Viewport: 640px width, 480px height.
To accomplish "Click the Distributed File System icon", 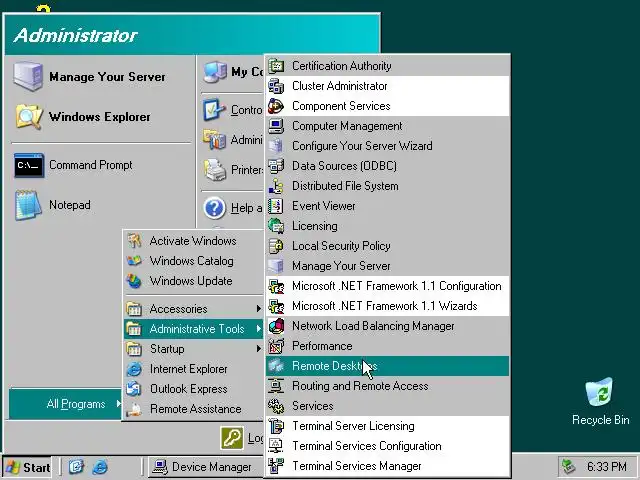I will pos(276,186).
